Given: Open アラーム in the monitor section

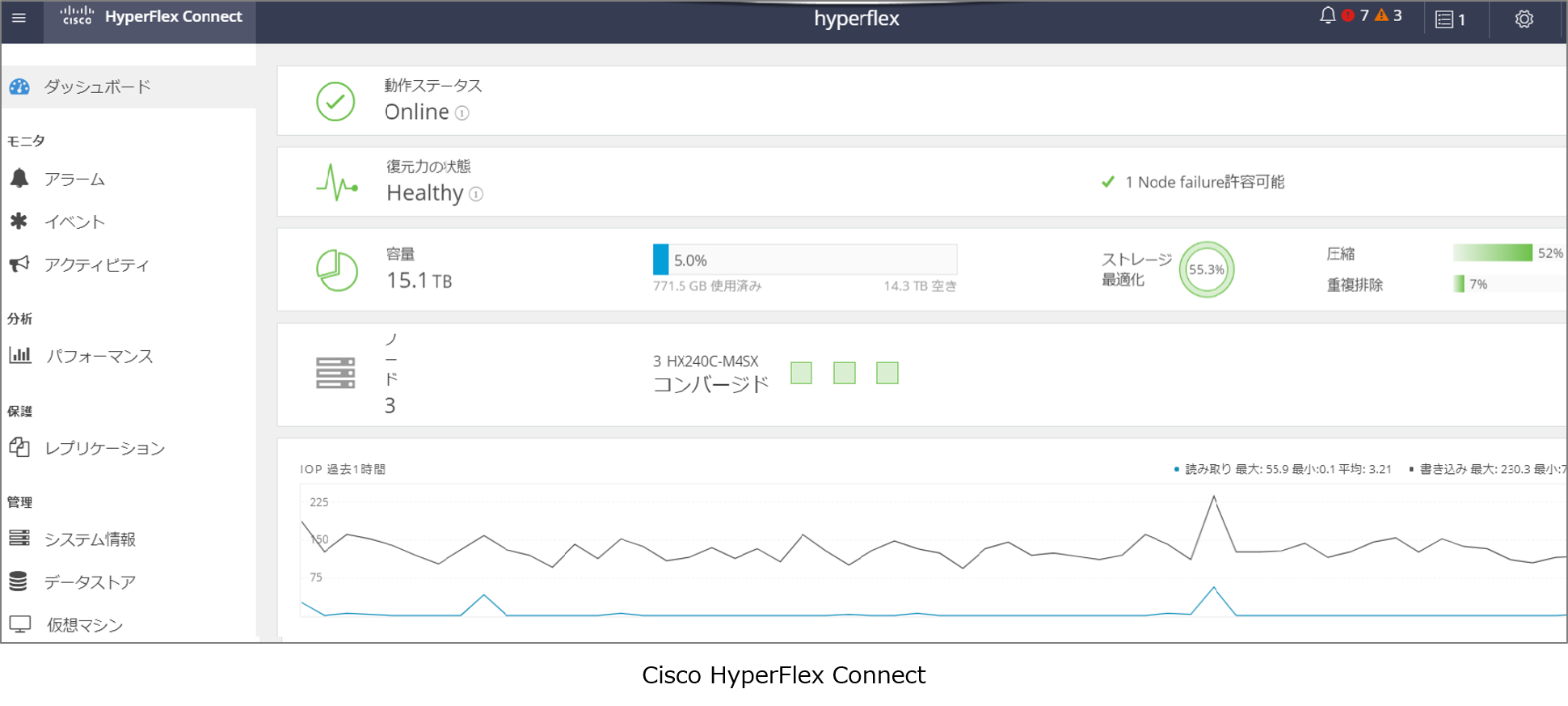Looking at the screenshot, I should pos(74,180).
